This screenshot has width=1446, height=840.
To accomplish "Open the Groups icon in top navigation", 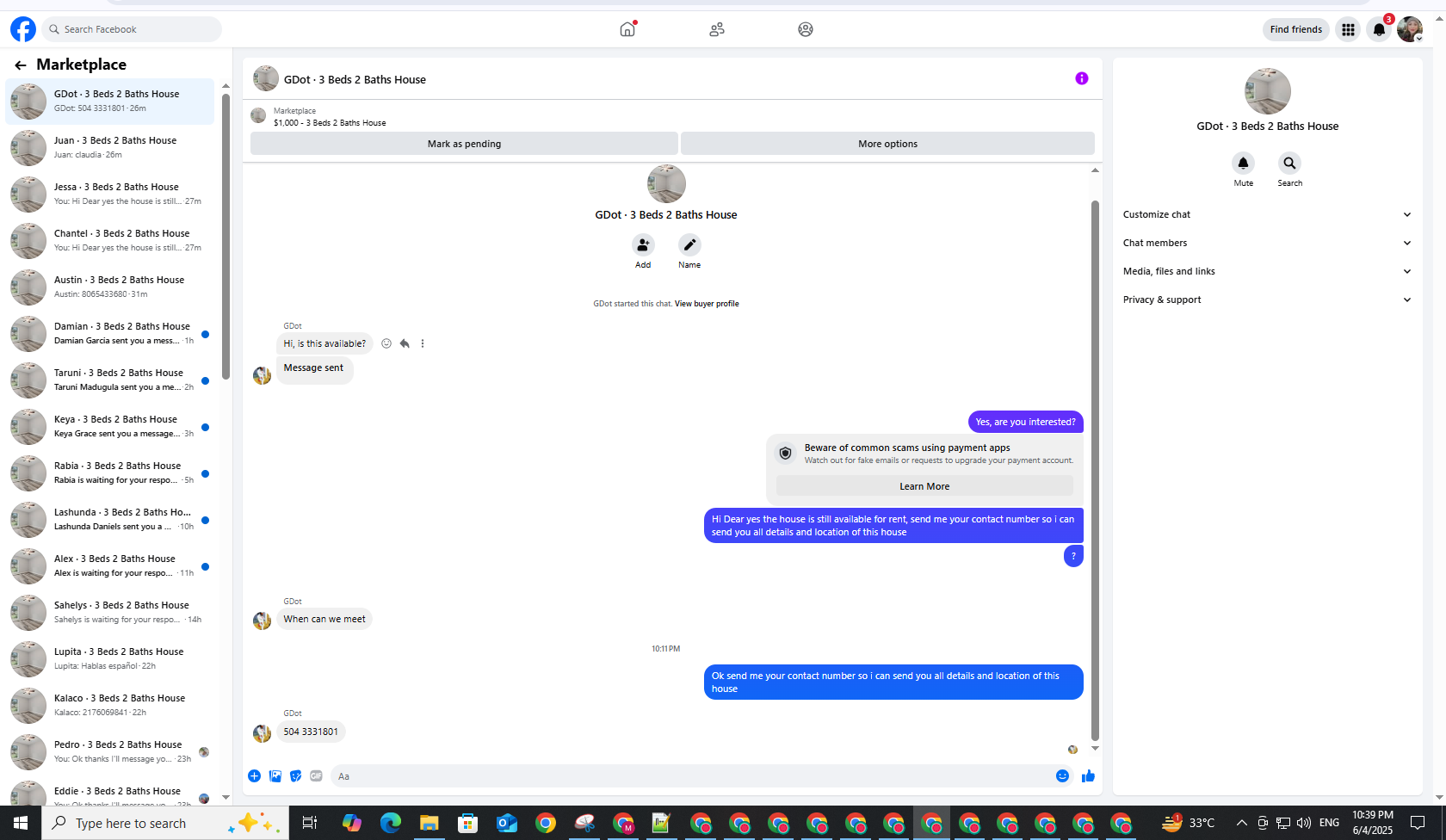I will [806, 29].
